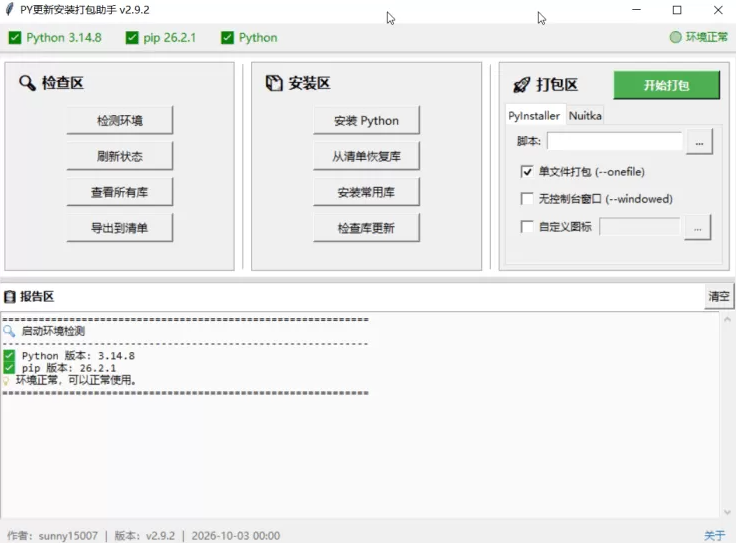Image resolution: width=736 pixels, height=543 pixels.
Task: Click the report area scrollbar down arrow
Action: 727,512
